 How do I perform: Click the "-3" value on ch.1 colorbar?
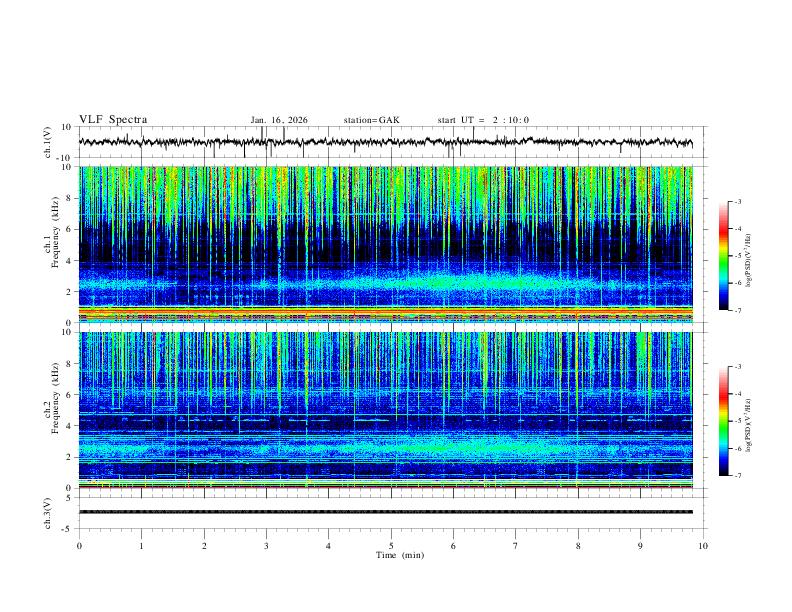[737, 201]
